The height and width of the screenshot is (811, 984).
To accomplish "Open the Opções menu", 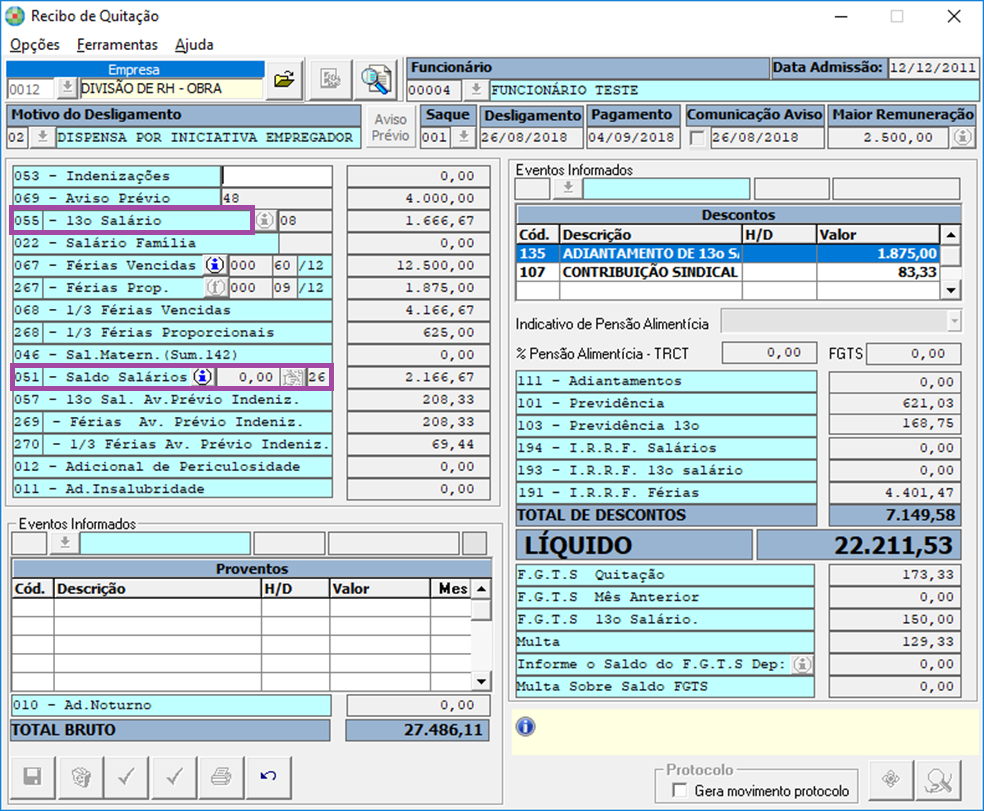I will [35, 45].
